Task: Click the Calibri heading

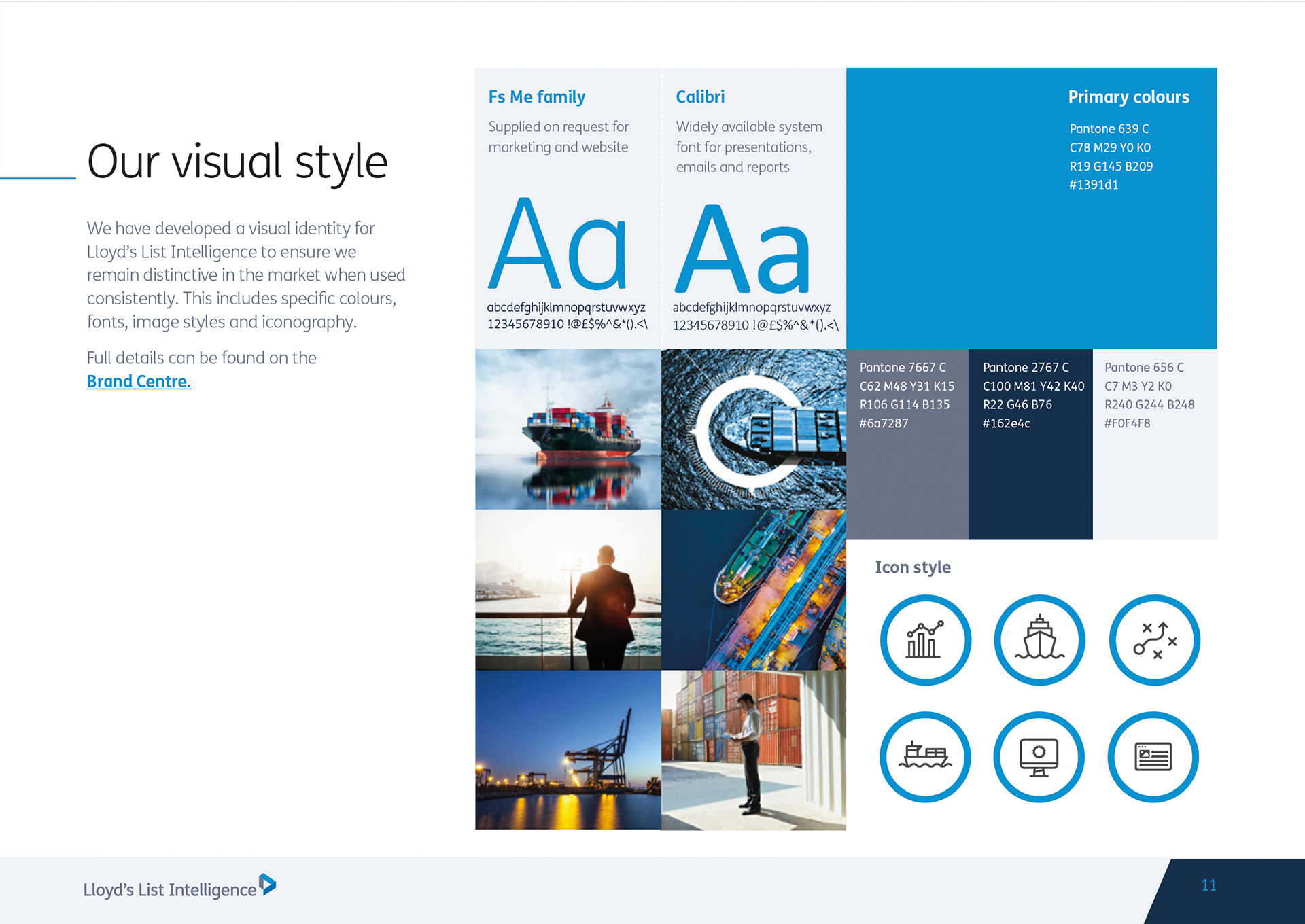Action: coord(700,97)
